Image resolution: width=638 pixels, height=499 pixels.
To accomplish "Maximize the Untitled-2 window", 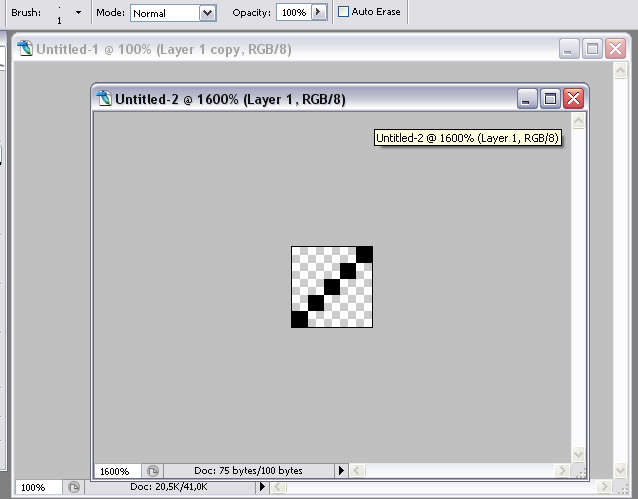I will (550, 99).
